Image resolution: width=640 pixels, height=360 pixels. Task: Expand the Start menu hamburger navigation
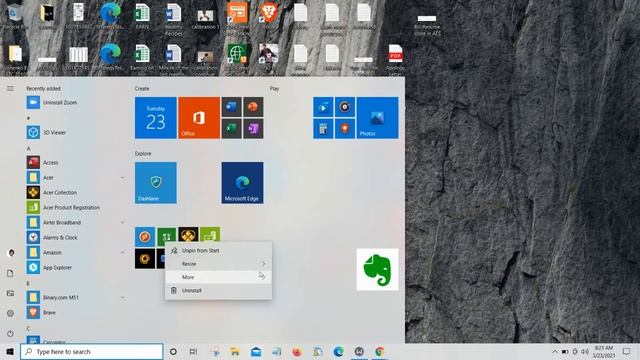10,88
